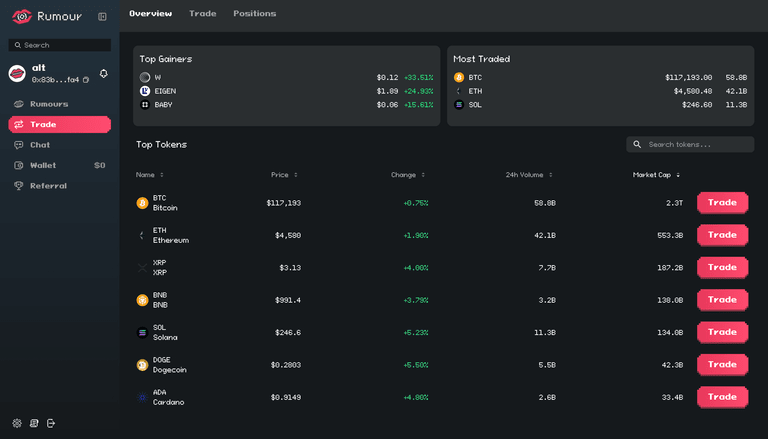Open notifications via the bell icon
Viewport: 768px width, 439px height.
tap(104, 73)
